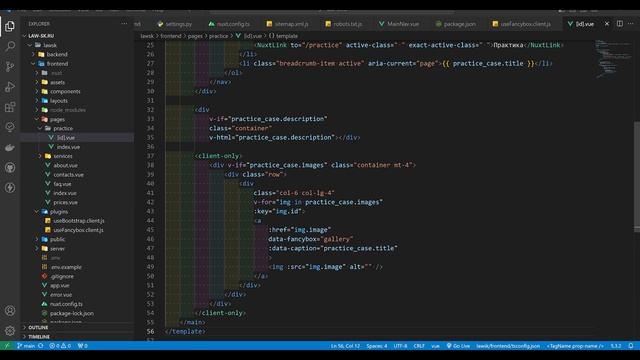
Task: Expand the OUTLINE section
Action: pos(78,327)
